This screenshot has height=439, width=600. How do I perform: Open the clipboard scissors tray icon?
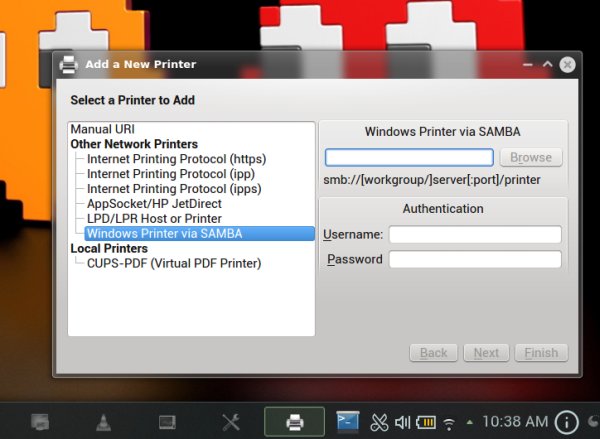pos(379,423)
